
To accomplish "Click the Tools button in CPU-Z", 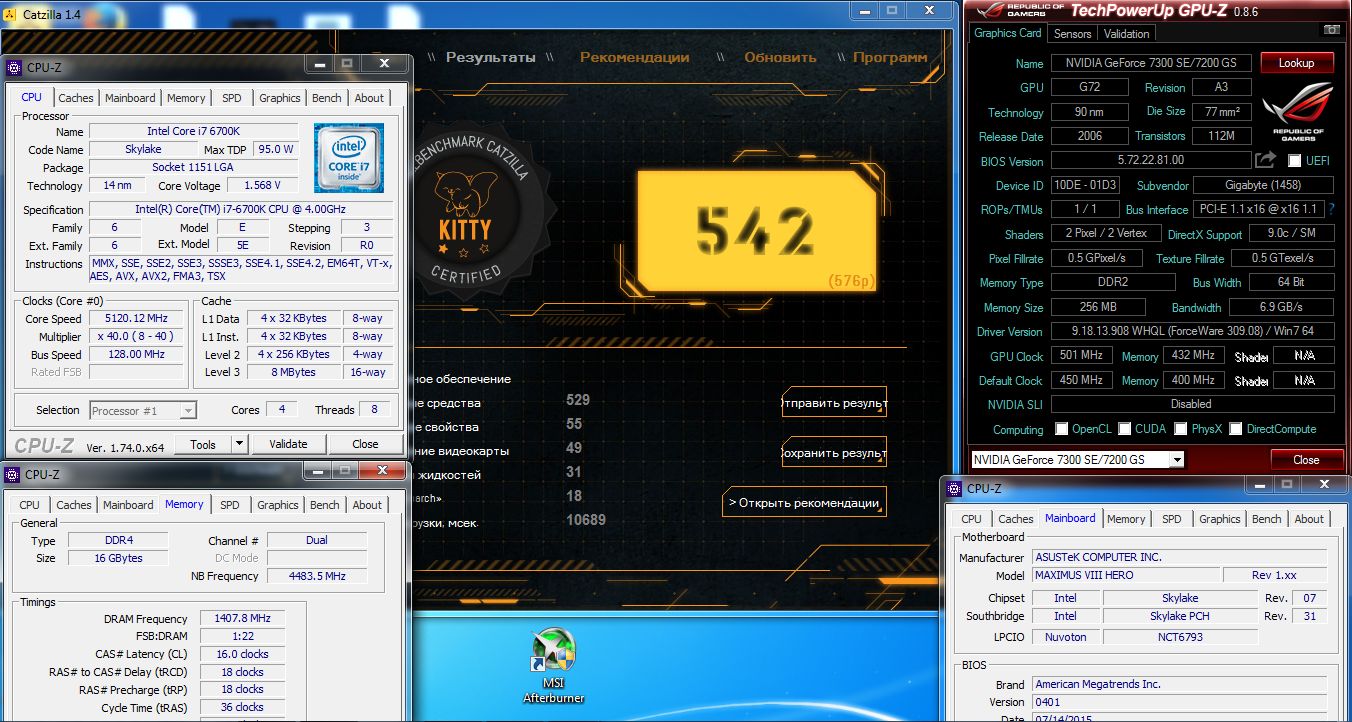I will tap(203, 444).
